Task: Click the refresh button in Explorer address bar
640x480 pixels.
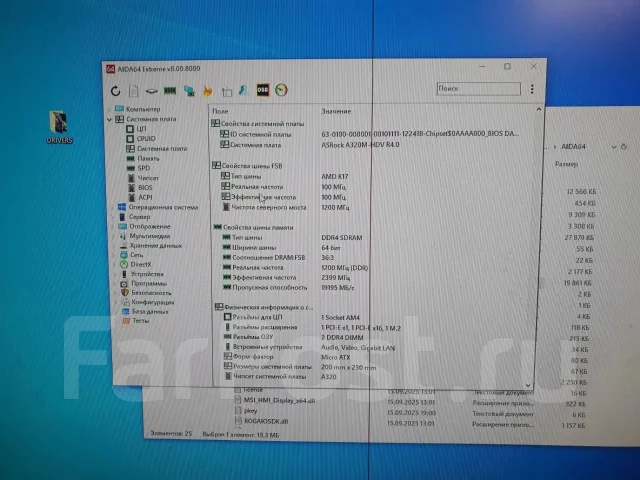Action: [624, 147]
